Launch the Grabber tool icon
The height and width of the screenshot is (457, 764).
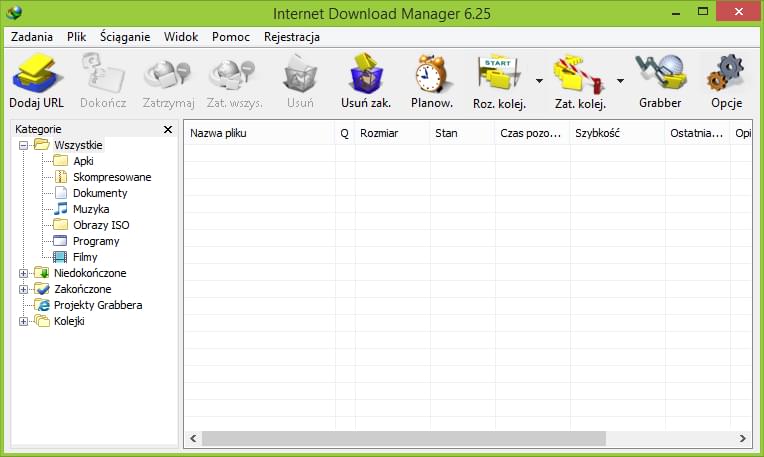click(660, 75)
